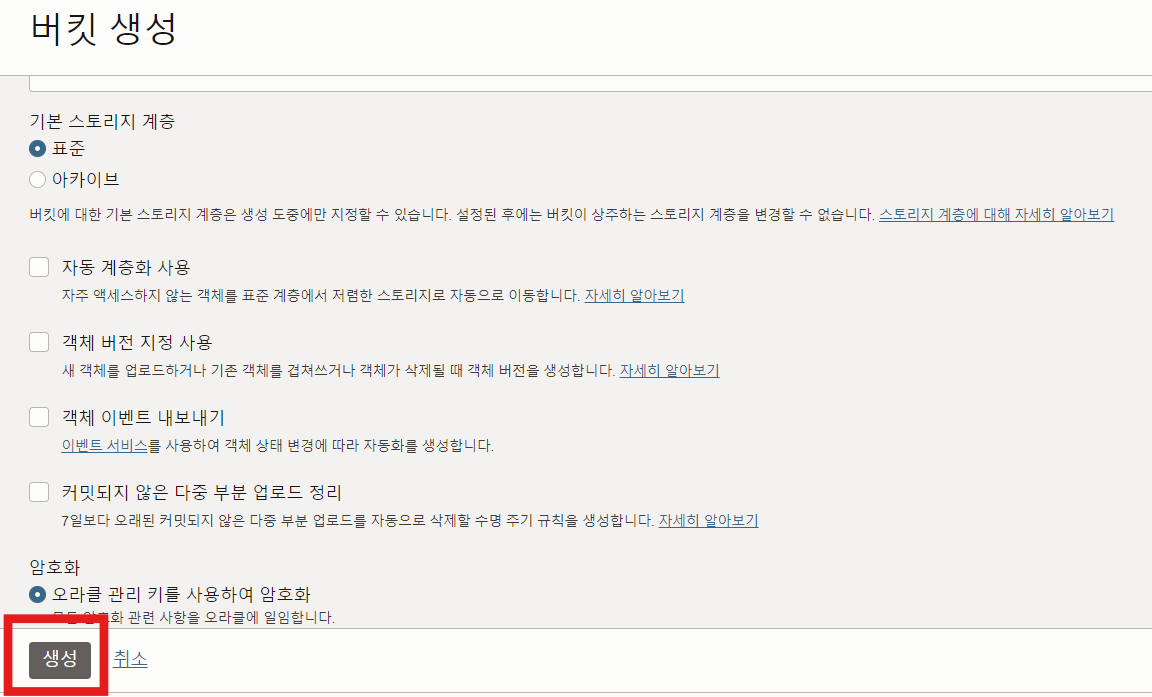Click the 암호화 section label

[x=54, y=567]
